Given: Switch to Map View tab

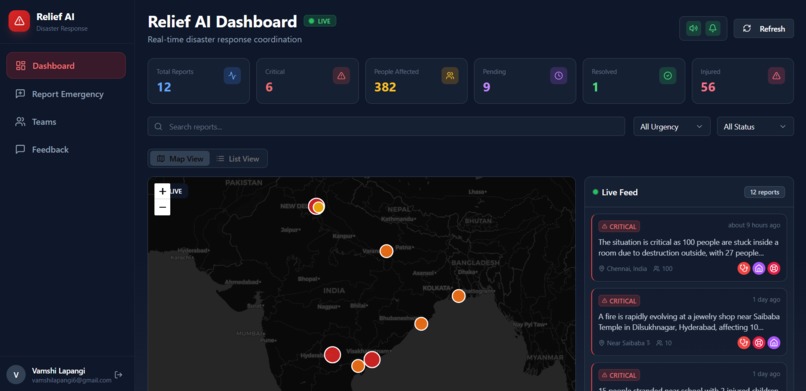Looking at the screenshot, I should pos(180,159).
